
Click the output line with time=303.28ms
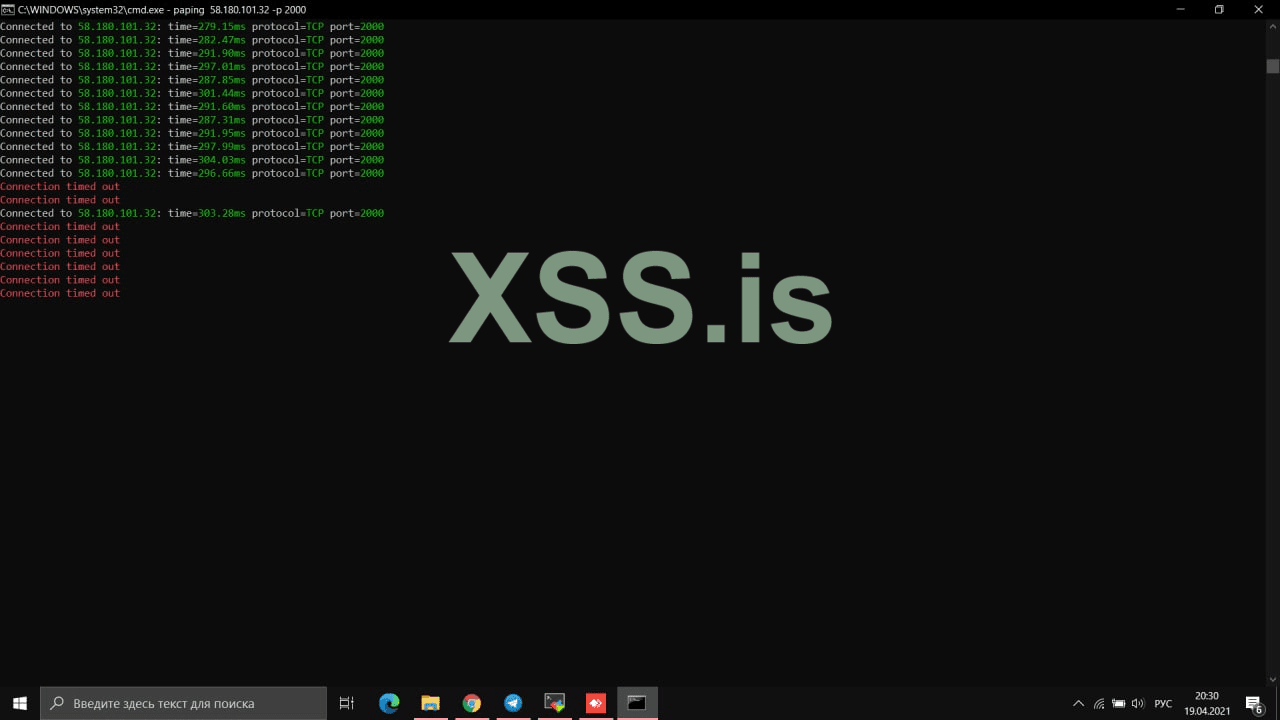(x=192, y=213)
